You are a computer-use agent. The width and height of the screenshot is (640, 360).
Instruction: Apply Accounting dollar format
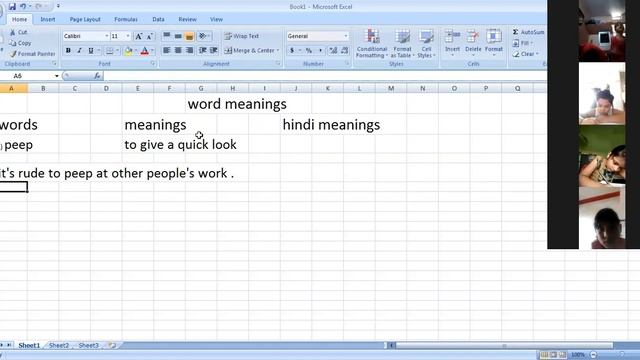coord(292,50)
